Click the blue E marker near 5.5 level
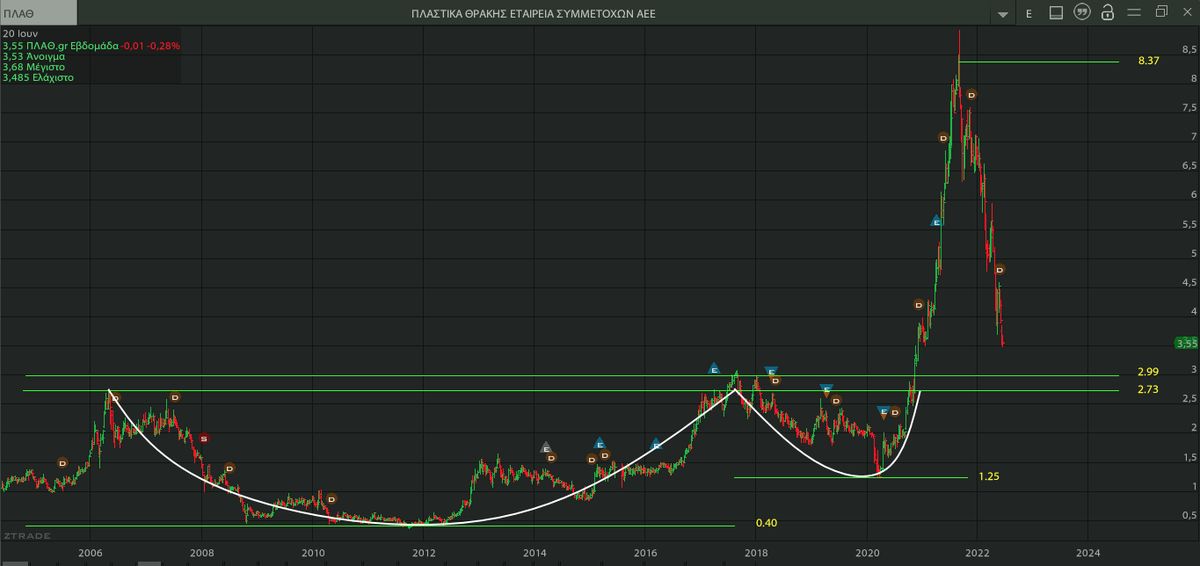This screenshot has width=1200, height=566. coord(936,221)
